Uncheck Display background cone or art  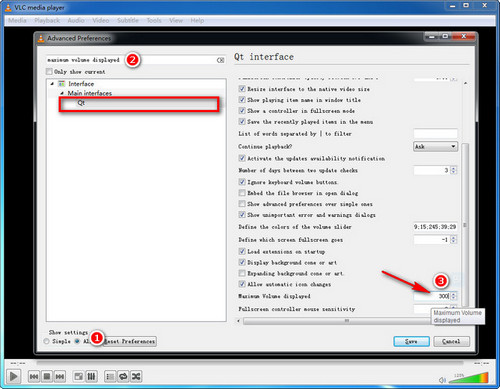point(242,262)
